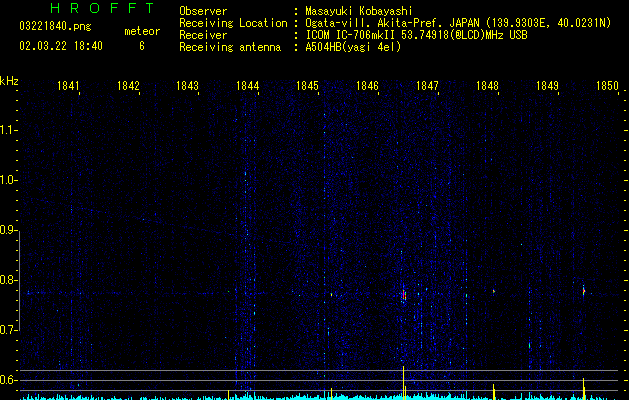Screen dimensions: 629x400
Task: Select the file name 03221840.png
Action: 55,27
